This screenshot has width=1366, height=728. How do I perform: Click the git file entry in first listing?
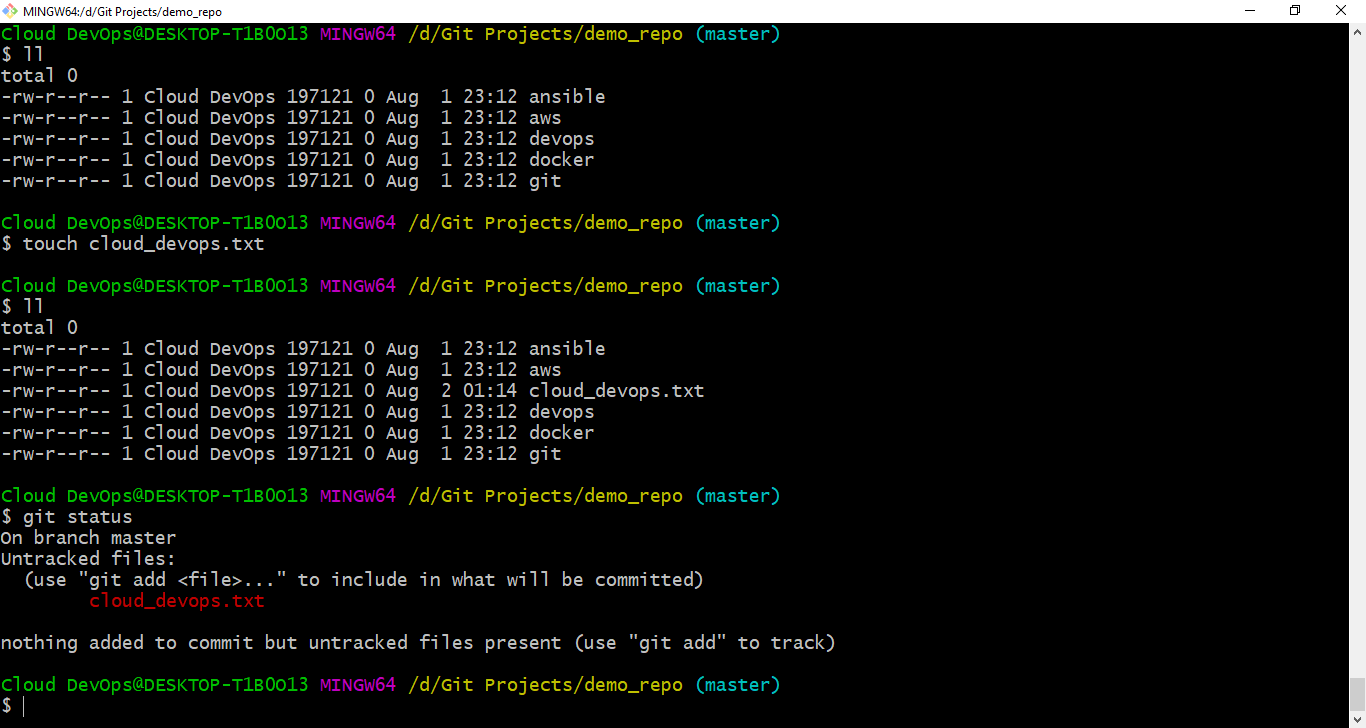point(545,180)
